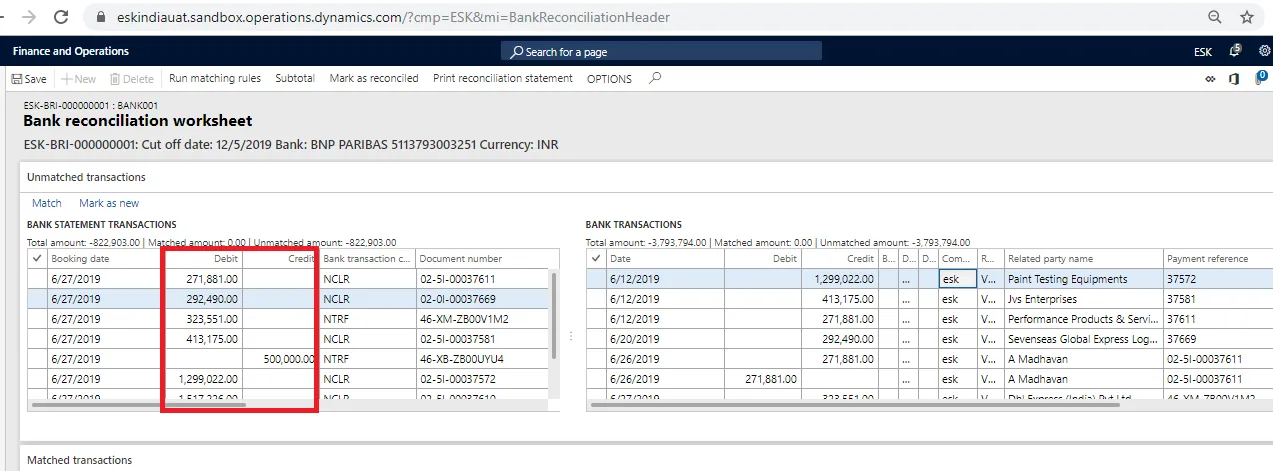
Task: Click the Mark as new link
Action: 109,203
